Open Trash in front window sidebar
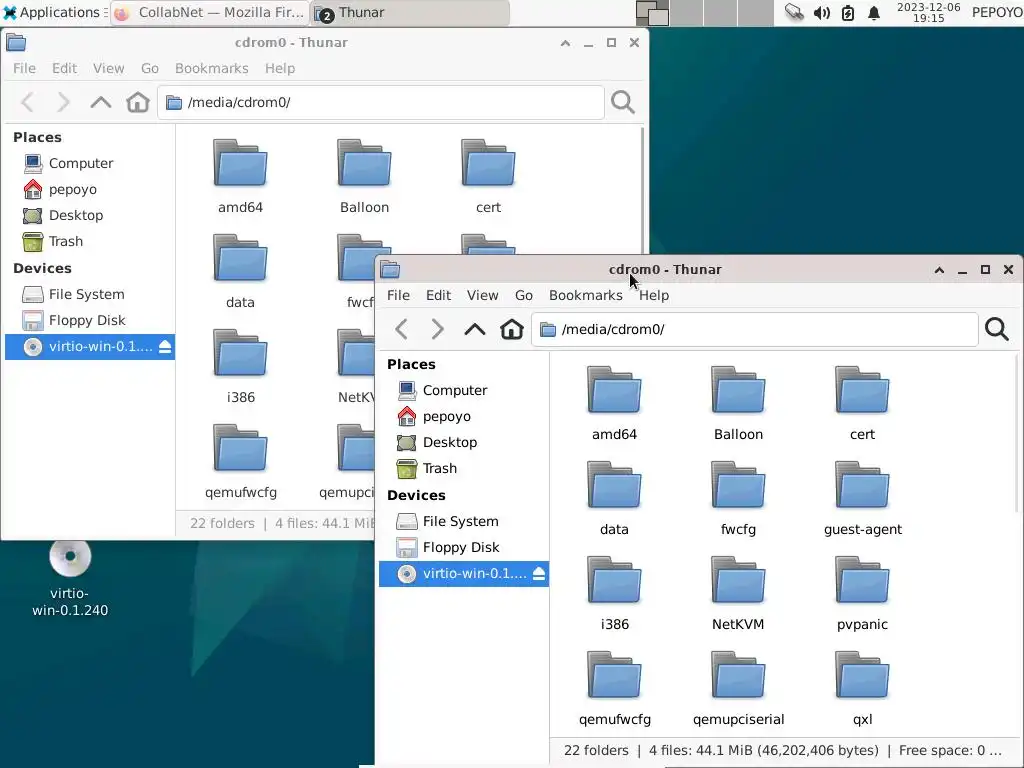The height and width of the screenshot is (768, 1024). click(x=440, y=468)
